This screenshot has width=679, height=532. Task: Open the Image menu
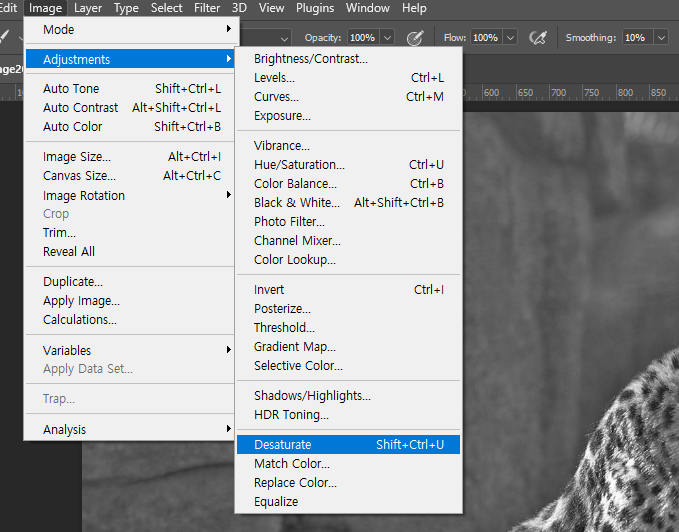(x=45, y=8)
